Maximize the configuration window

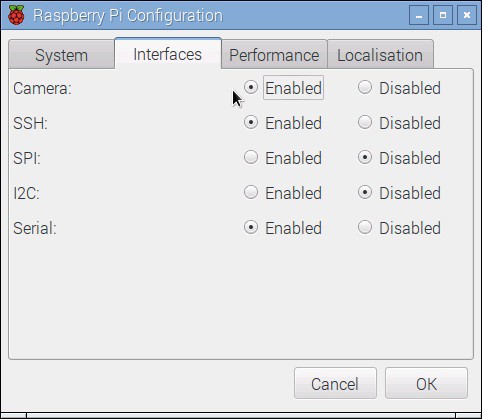pos(443,15)
